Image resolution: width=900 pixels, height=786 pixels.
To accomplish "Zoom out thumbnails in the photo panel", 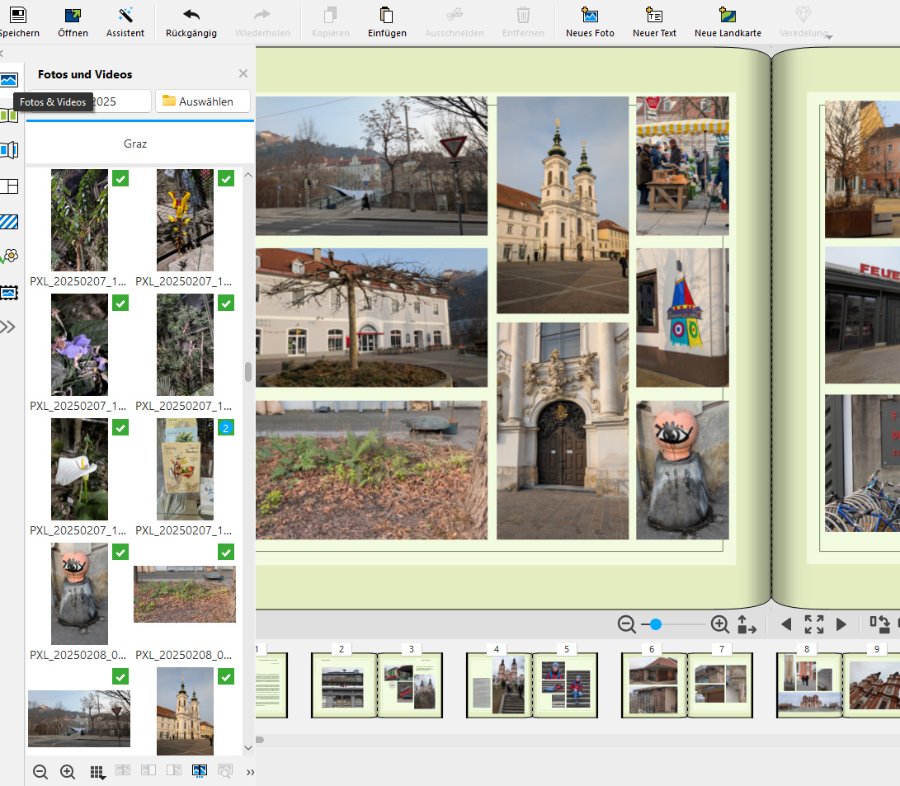I will [40, 772].
